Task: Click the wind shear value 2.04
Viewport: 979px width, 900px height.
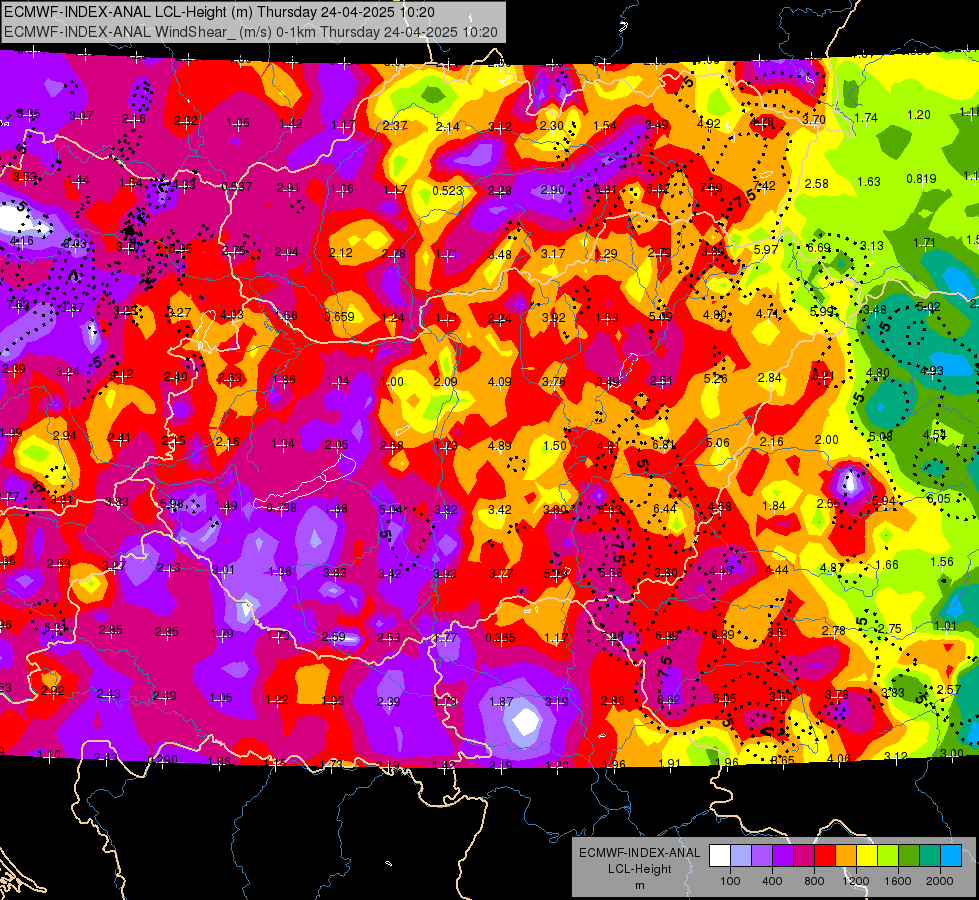Action: [287, 252]
